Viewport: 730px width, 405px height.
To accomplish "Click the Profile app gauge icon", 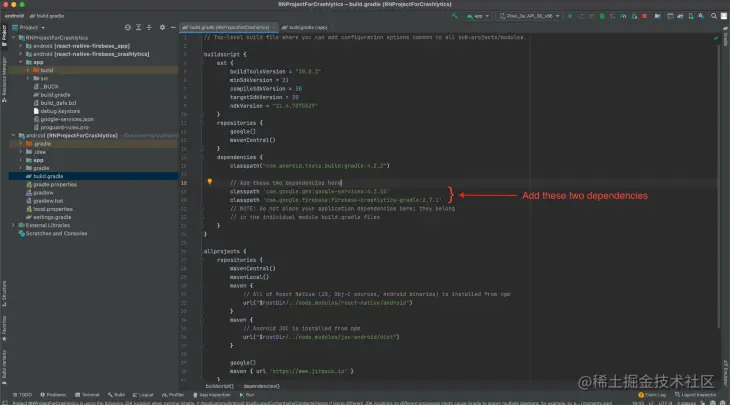I will 623,16.
